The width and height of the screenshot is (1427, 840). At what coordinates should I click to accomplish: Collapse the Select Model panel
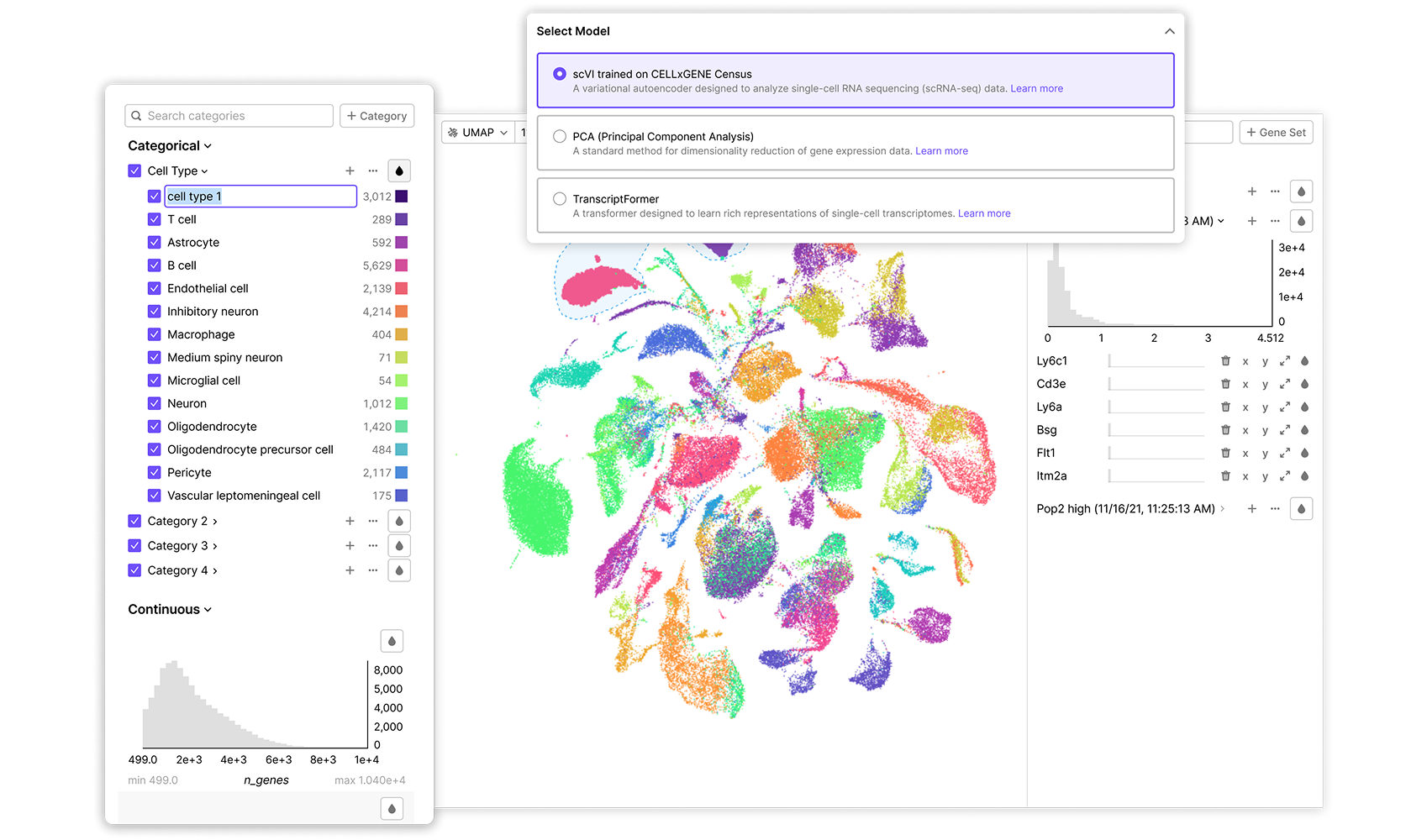coord(1170,30)
